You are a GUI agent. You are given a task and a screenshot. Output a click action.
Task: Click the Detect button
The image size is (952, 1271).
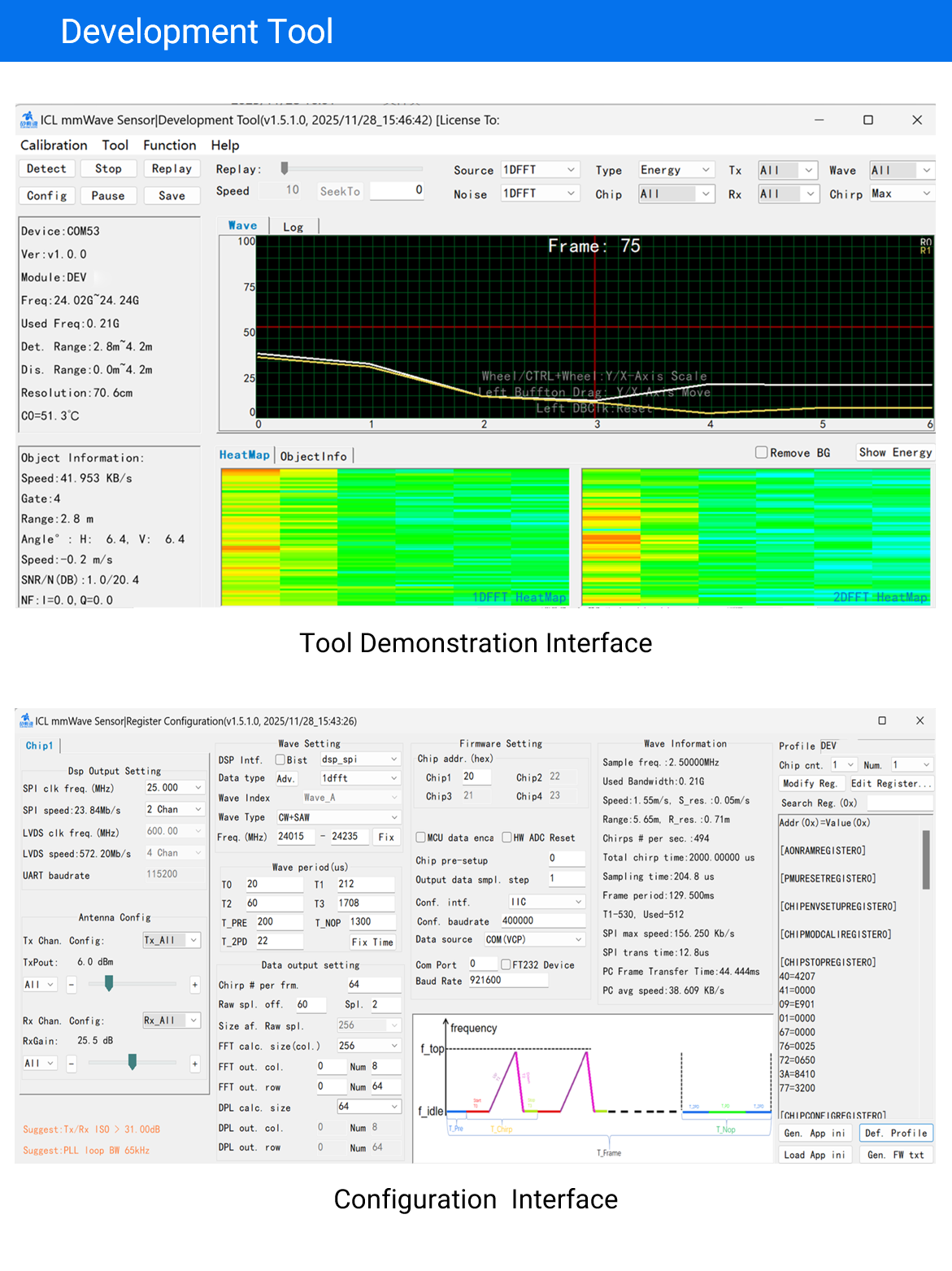pyautogui.click(x=46, y=168)
